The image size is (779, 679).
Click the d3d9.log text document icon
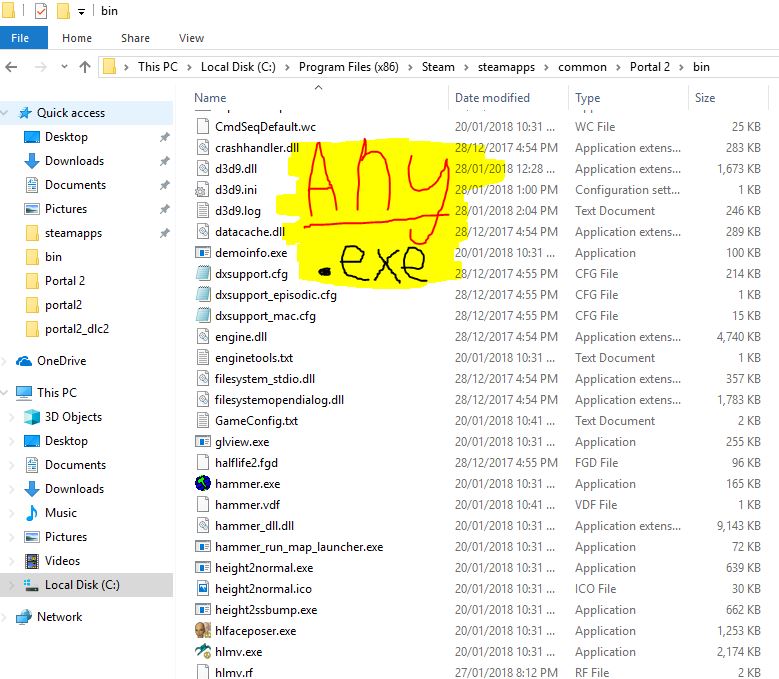(203, 211)
